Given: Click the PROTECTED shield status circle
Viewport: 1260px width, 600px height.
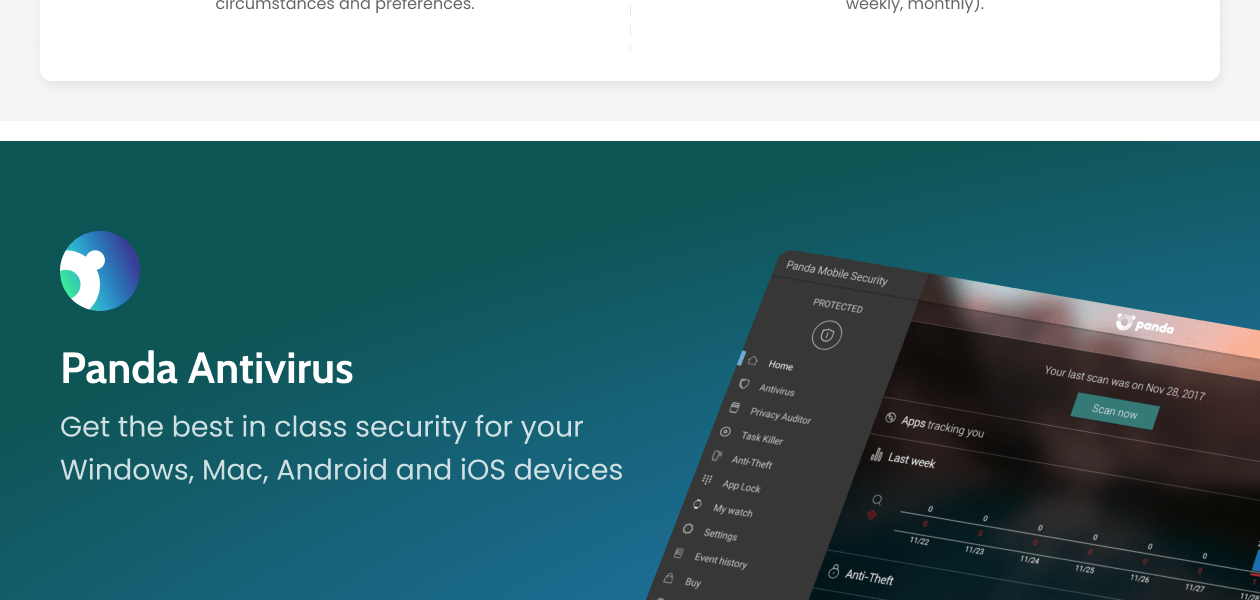Looking at the screenshot, I should click(x=826, y=335).
